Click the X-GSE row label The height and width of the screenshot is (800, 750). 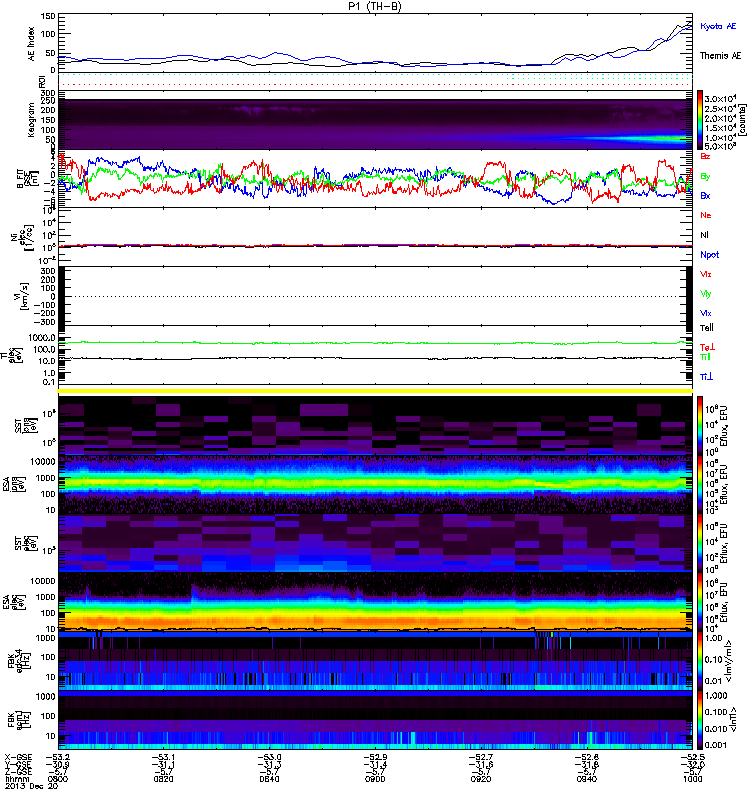coord(18,757)
